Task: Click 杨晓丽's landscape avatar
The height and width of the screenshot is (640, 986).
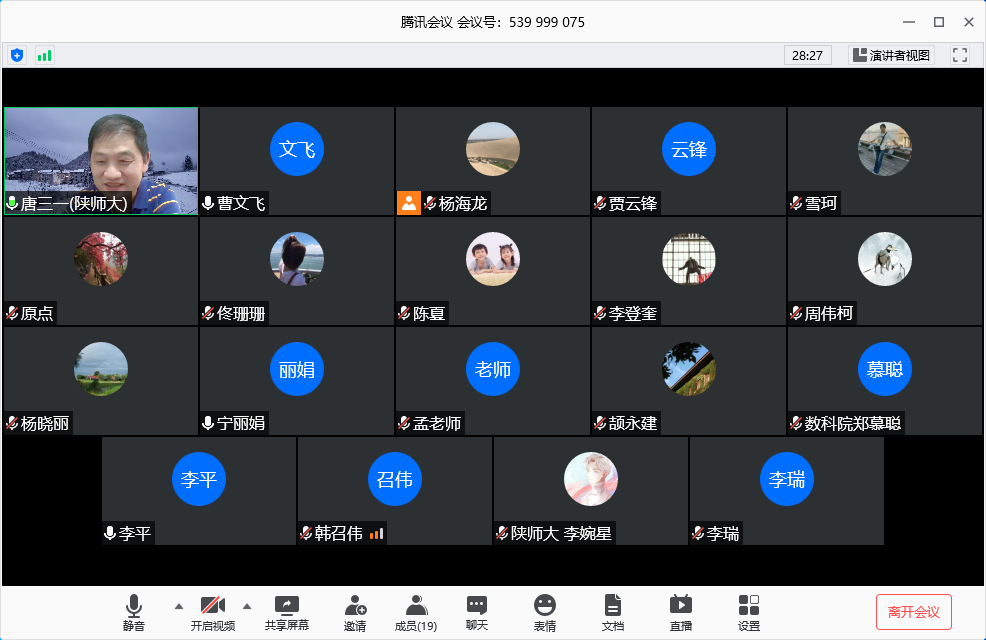Action: [x=101, y=369]
